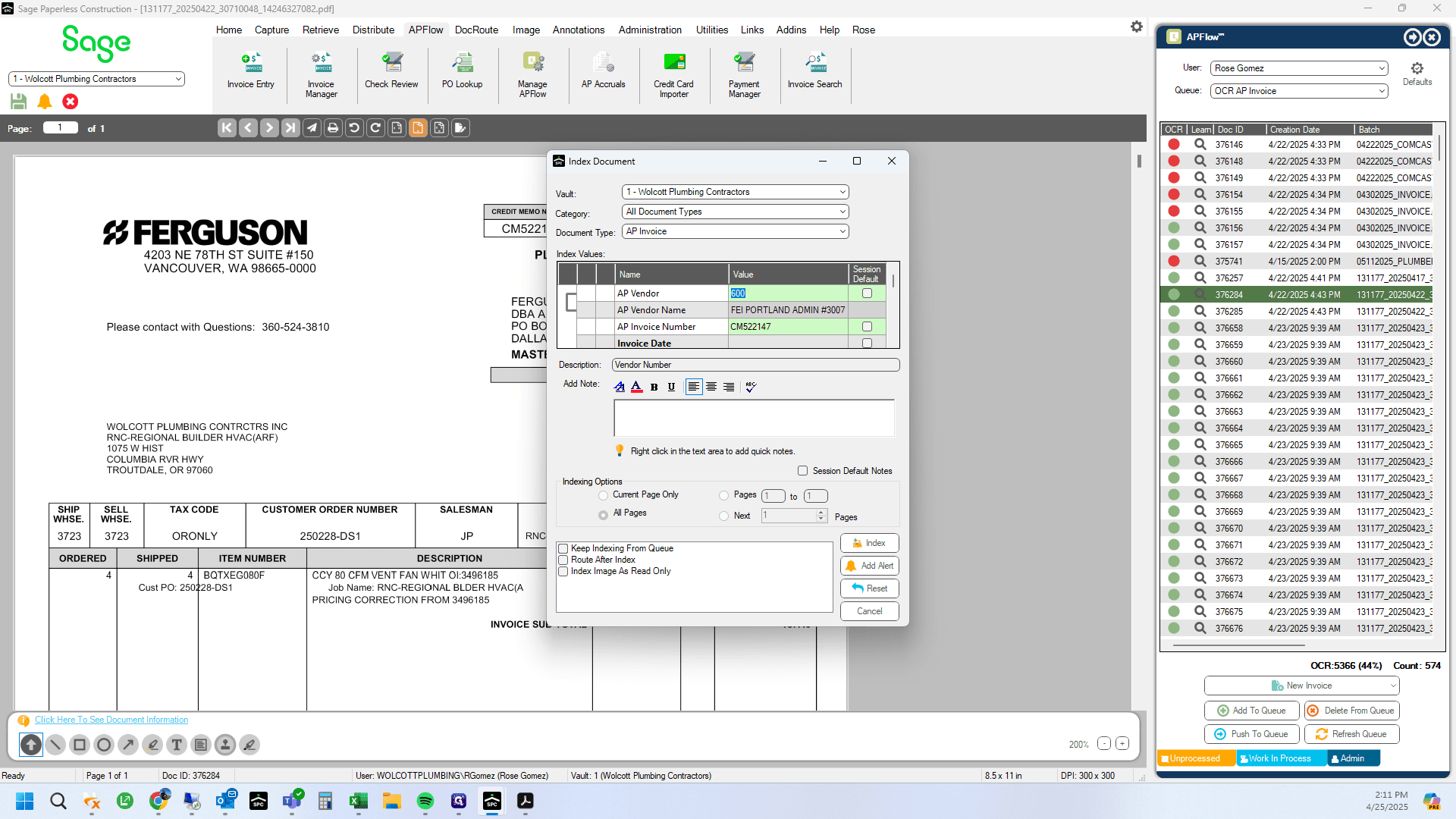Open the company selector Wolcott Plumbing Contractors

[x=96, y=79]
